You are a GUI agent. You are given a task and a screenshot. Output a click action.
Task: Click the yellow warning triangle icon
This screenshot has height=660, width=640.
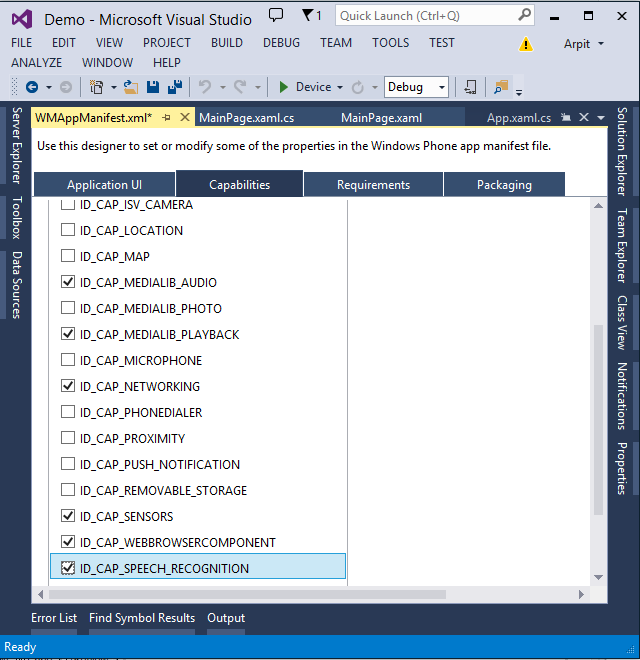pyautogui.click(x=525, y=44)
